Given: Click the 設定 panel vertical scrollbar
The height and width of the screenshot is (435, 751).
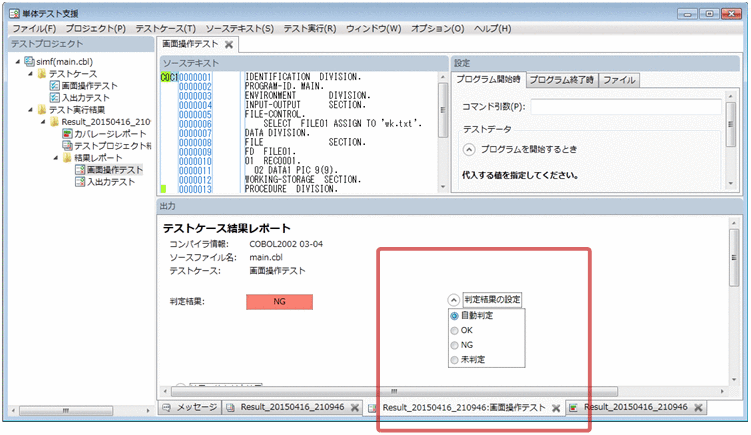Looking at the screenshot, I should pyautogui.click(x=730, y=124).
